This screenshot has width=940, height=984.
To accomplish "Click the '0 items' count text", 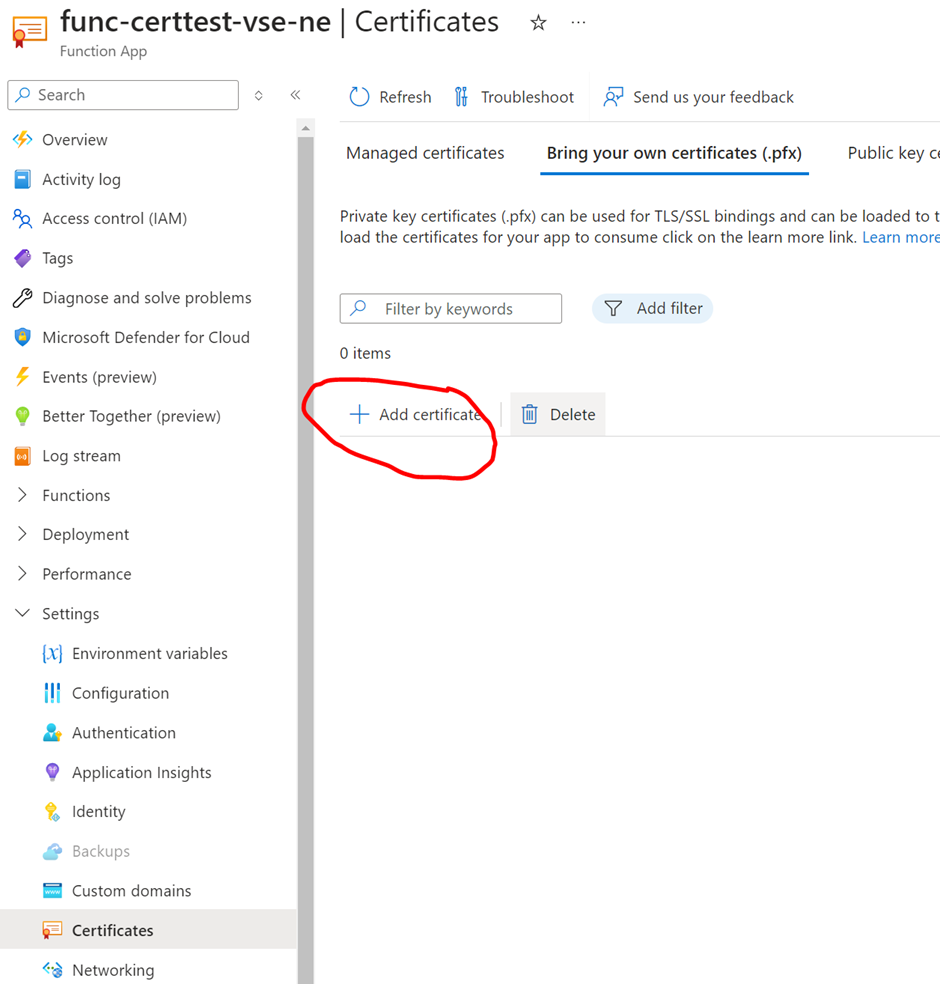I will point(365,353).
